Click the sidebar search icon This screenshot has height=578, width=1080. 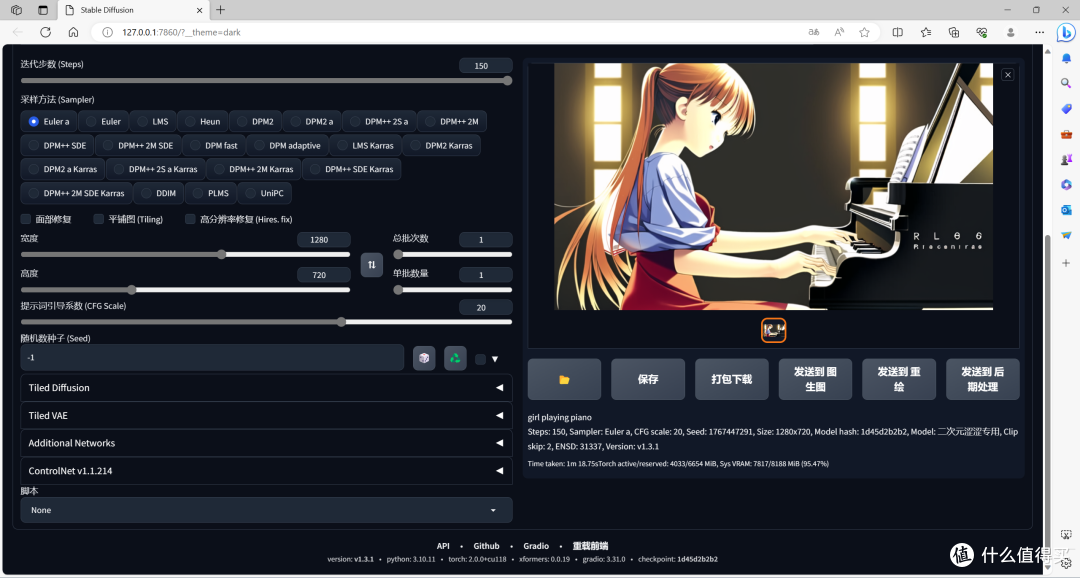tap(1066, 83)
